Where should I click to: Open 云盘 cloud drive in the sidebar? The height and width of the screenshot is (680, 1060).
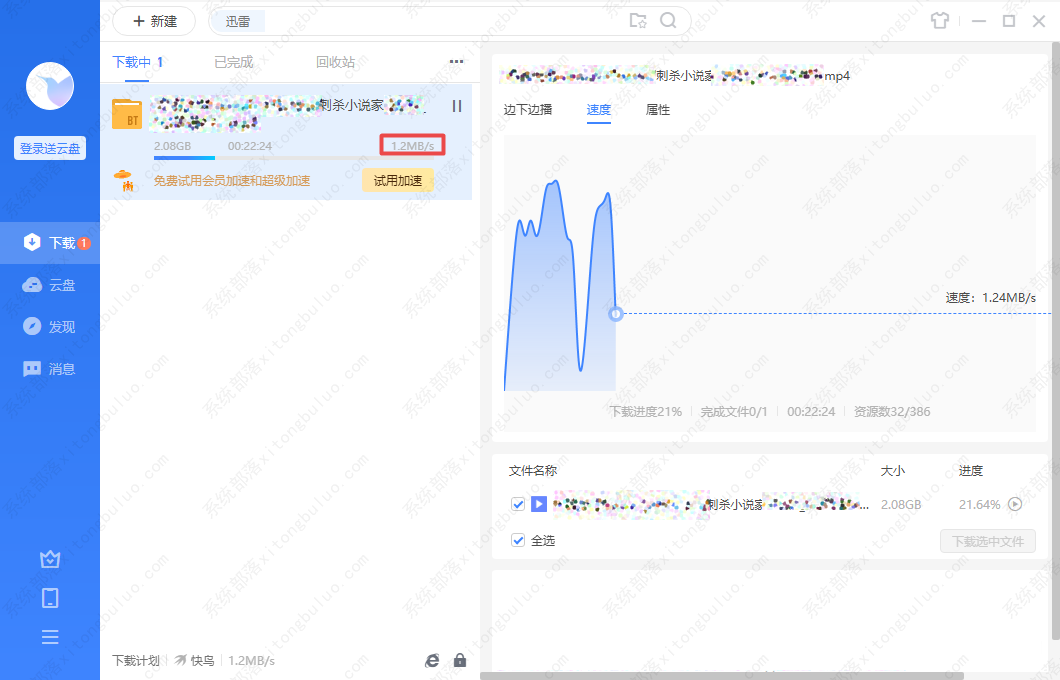tap(50, 285)
